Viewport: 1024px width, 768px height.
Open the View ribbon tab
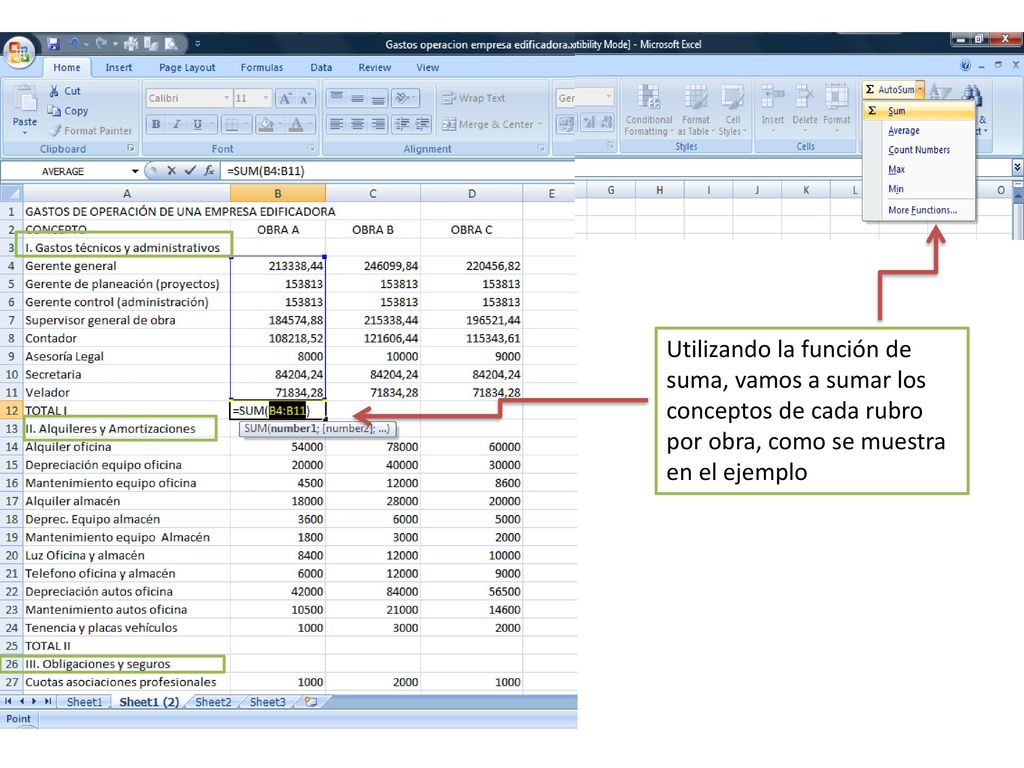point(428,67)
